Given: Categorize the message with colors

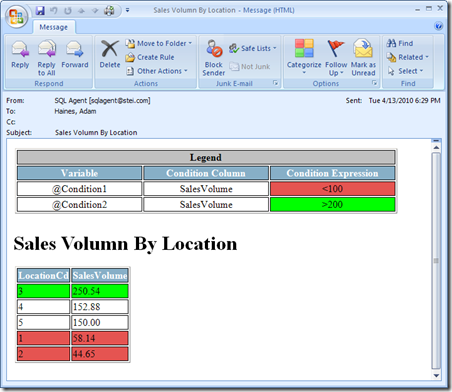Looking at the screenshot, I should [304, 57].
